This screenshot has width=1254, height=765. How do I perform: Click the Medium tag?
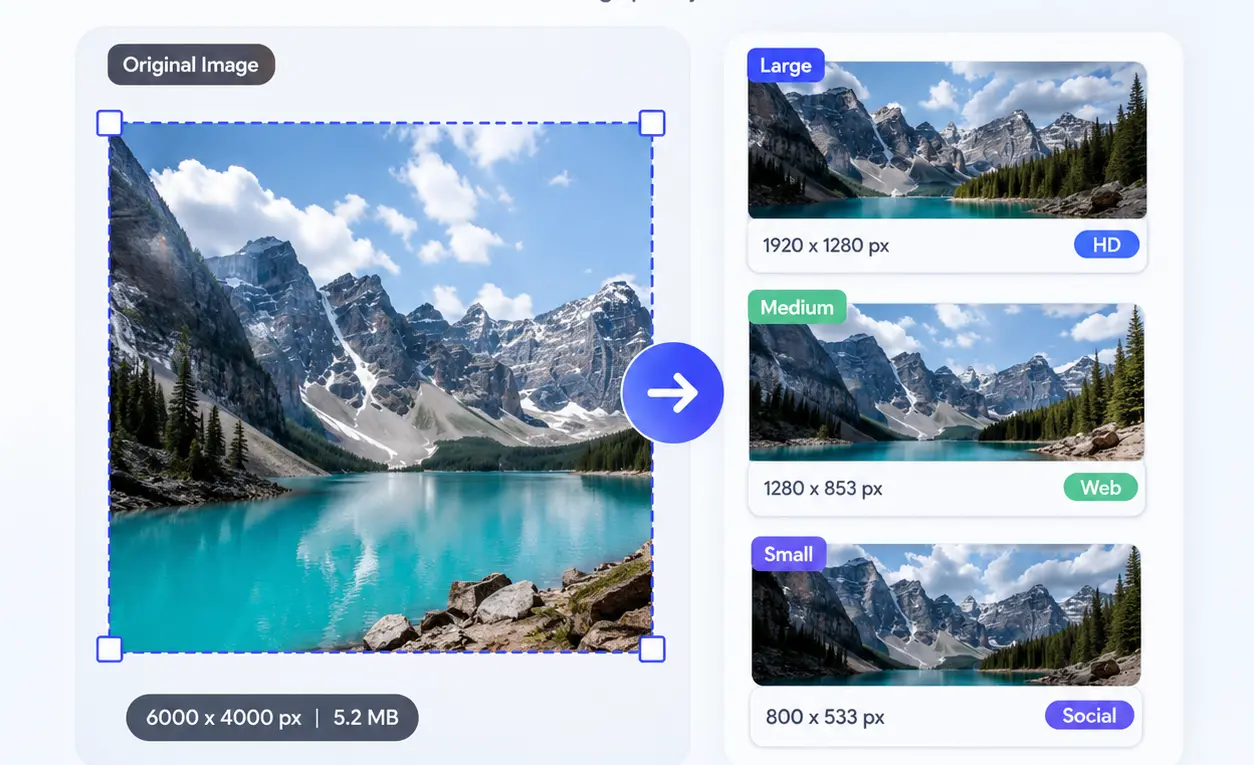(x=797, y=307)
